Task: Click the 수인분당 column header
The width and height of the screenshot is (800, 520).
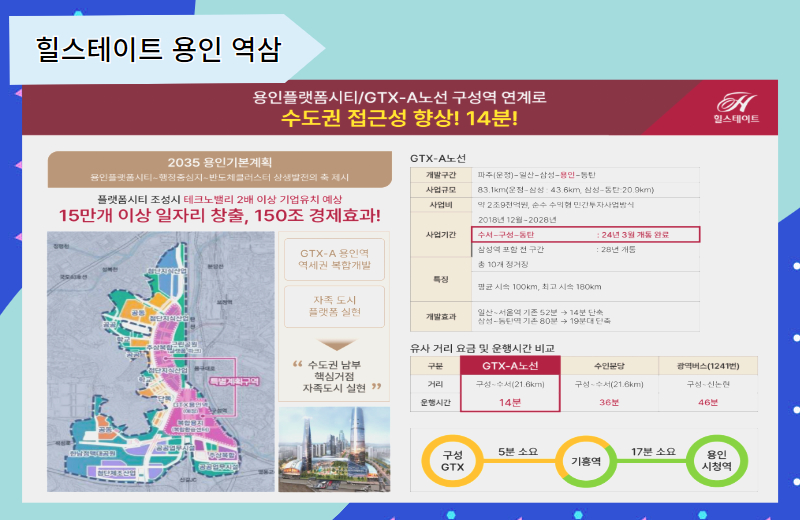Action: coord(609,366)
